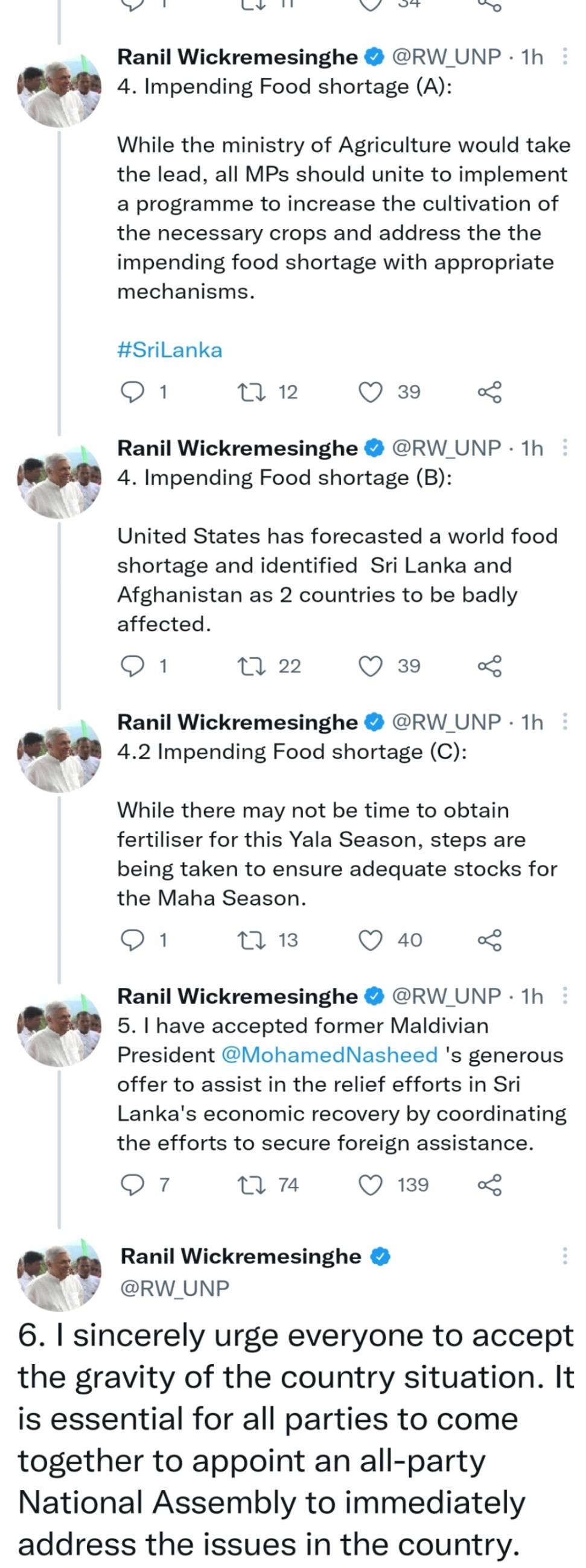The height and width of the screenshot is (1568, 586).
Task: Retweet the Maldivian President offer tweet
Action: click(251, 1184)
